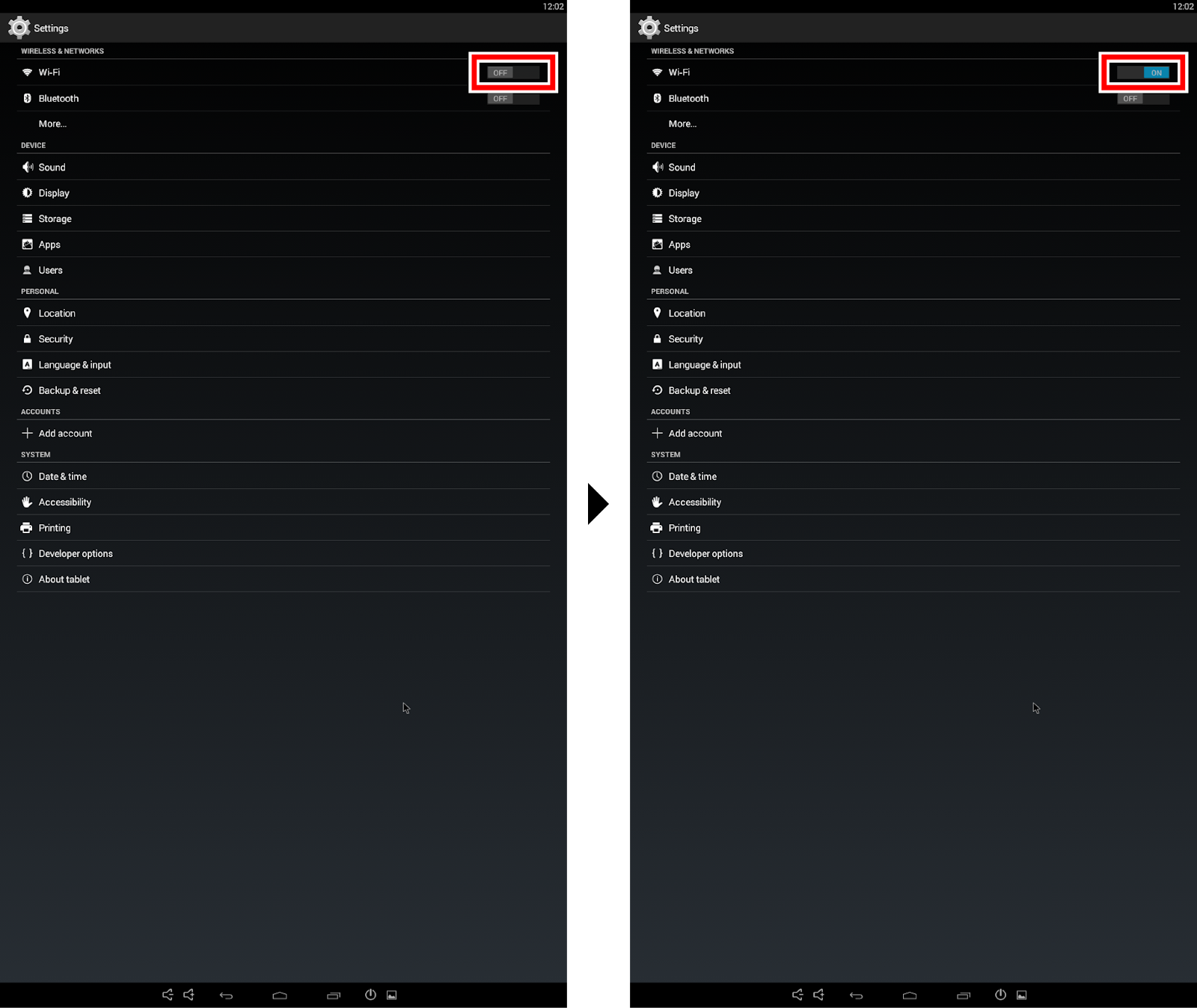
Task: Click About tablet info icon in Wi-Fi-off screen
Action: point(27,579)
